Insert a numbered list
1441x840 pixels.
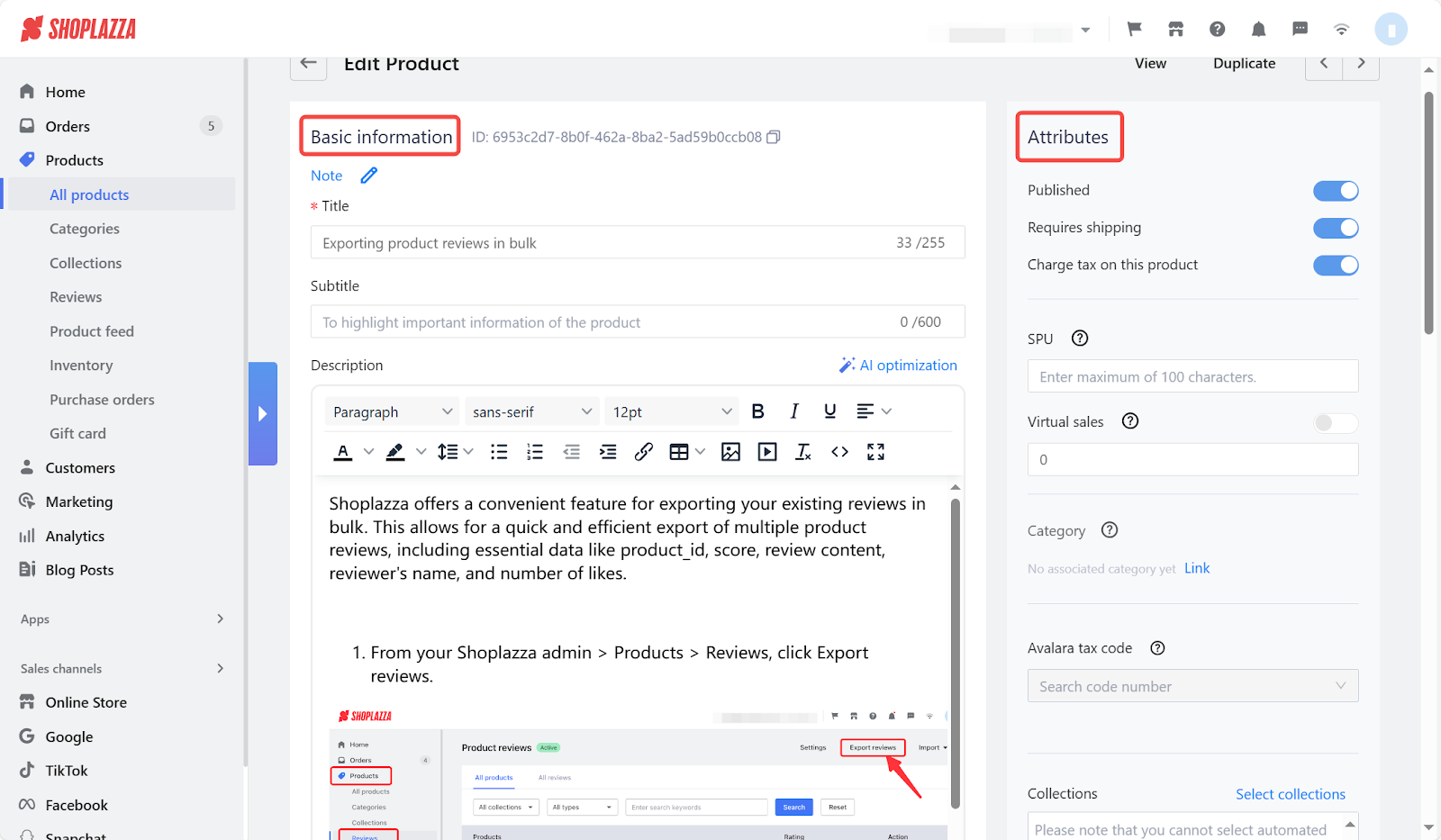(535, 452)
